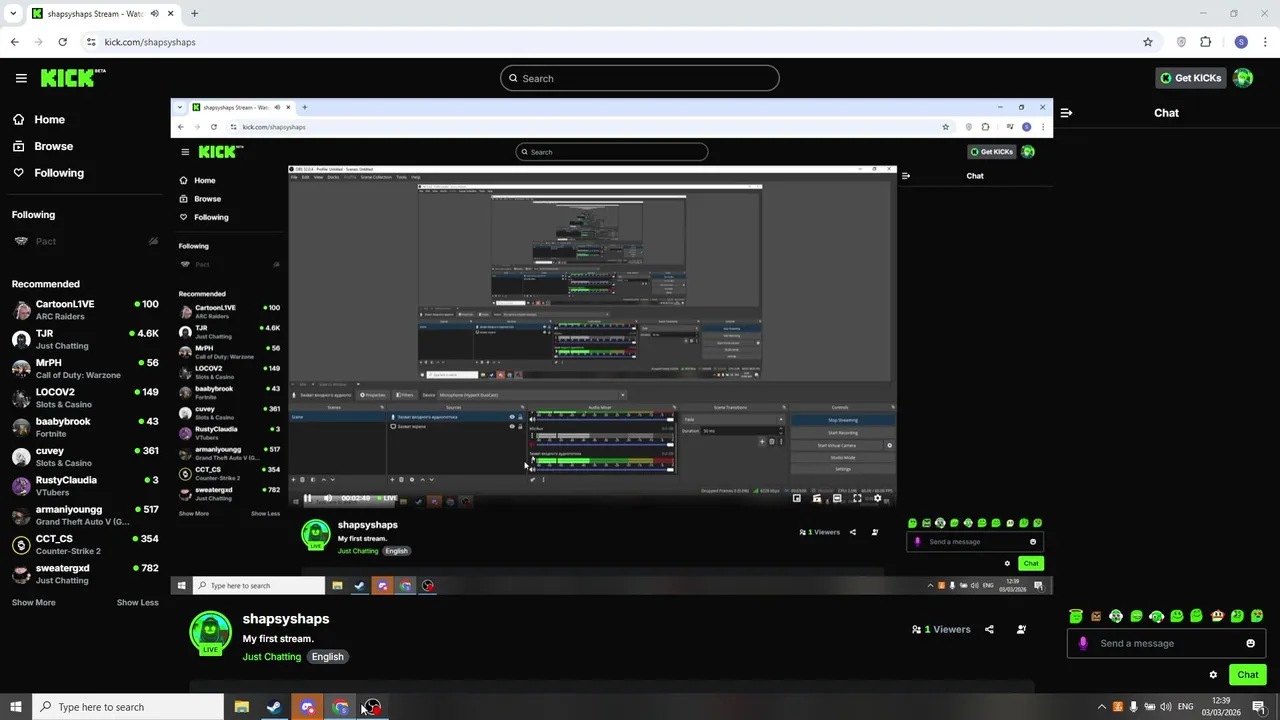Bookmark this page with star icon
This screenshot has height=720, width=1280.
click(x=1148, y=42)
